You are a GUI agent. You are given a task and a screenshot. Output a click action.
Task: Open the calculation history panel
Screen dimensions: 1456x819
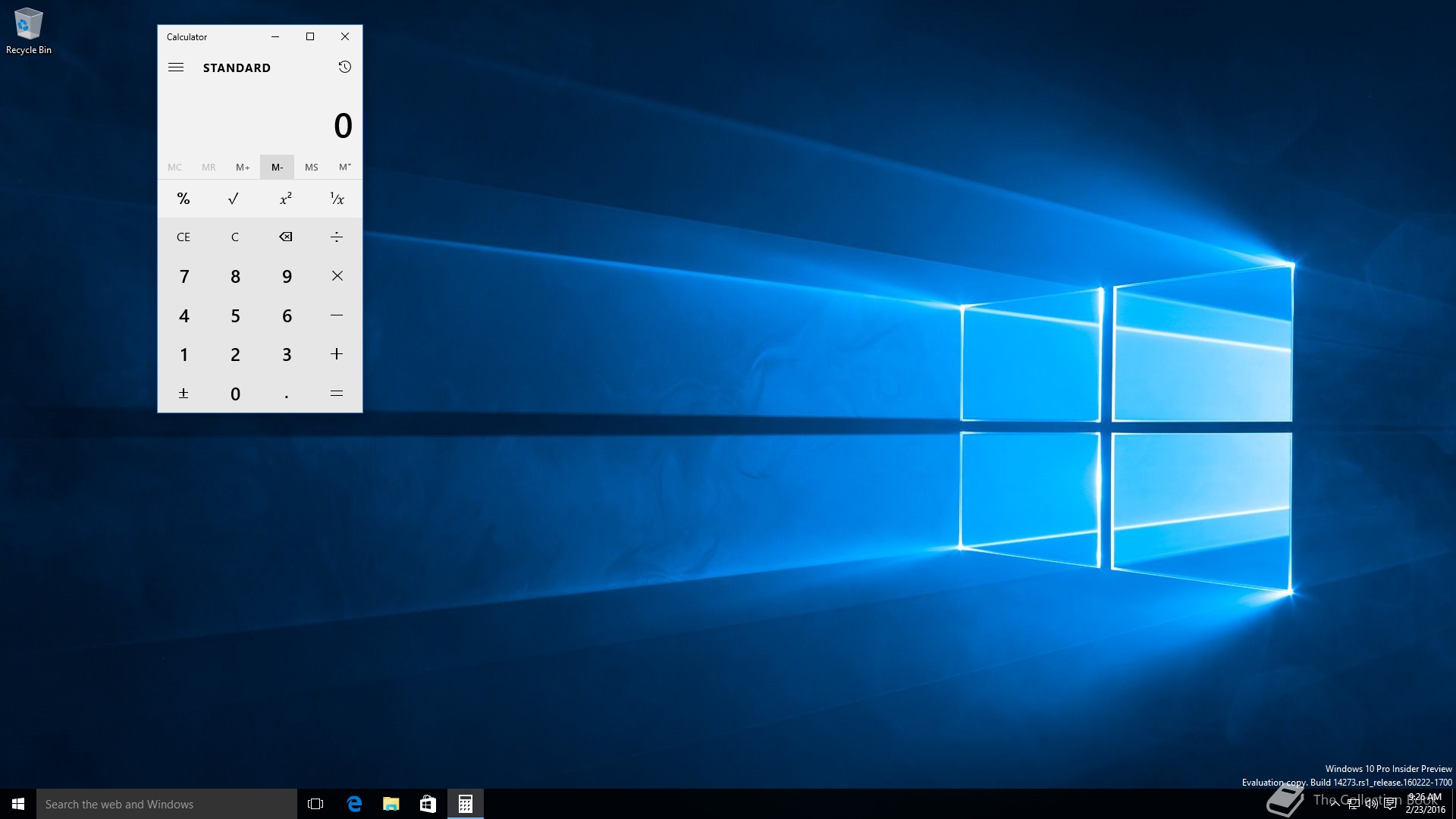[344, 67]
